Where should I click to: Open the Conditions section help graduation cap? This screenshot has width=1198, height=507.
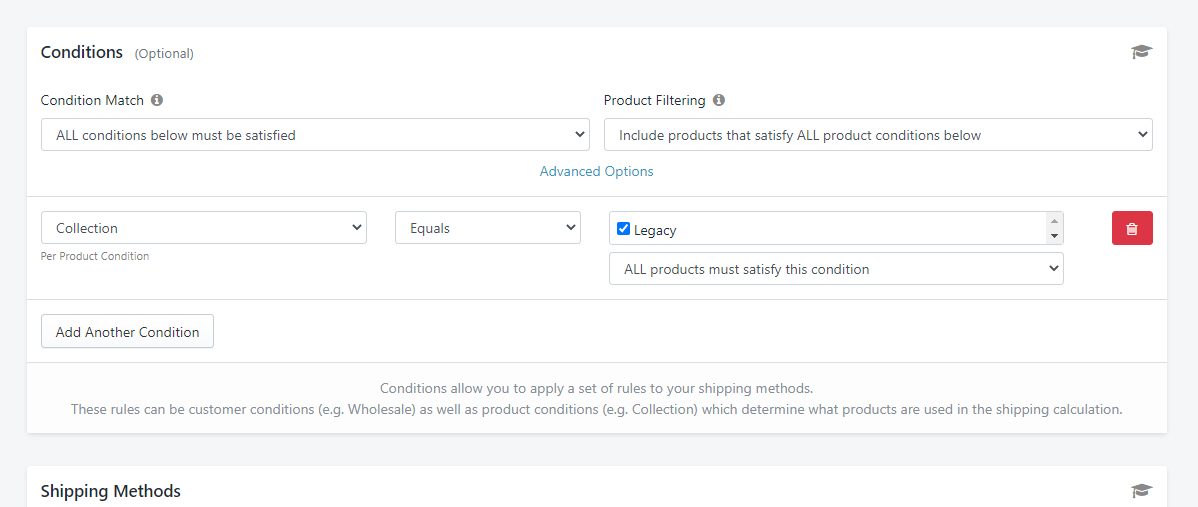pyautogui.click(x=1141, y=52)
